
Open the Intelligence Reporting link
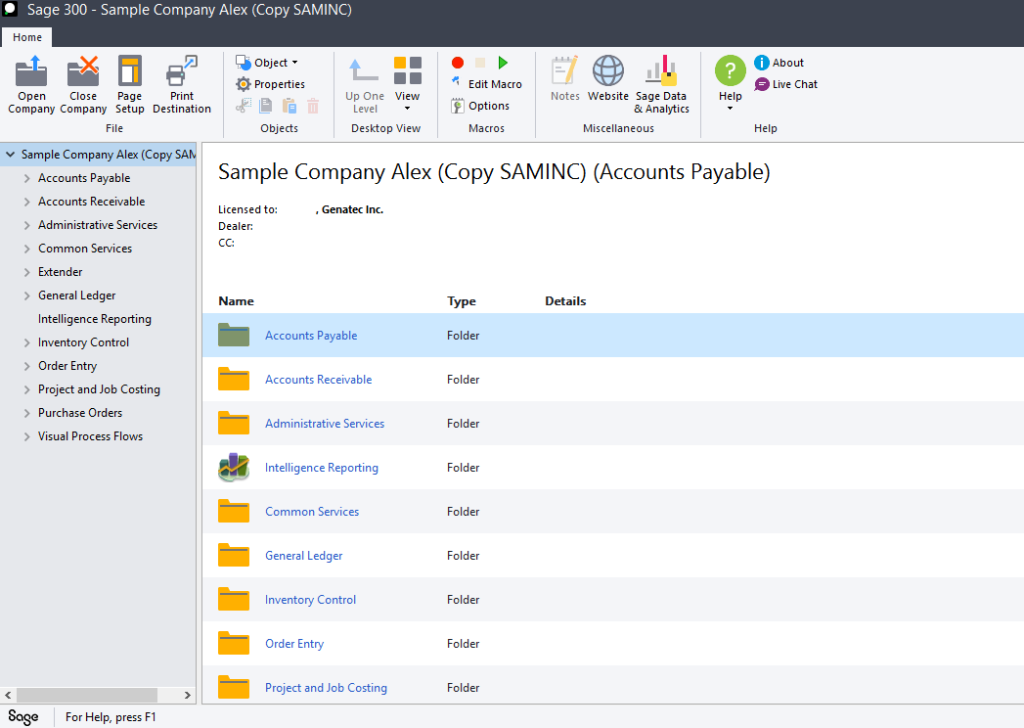click(x=321, y=467)
